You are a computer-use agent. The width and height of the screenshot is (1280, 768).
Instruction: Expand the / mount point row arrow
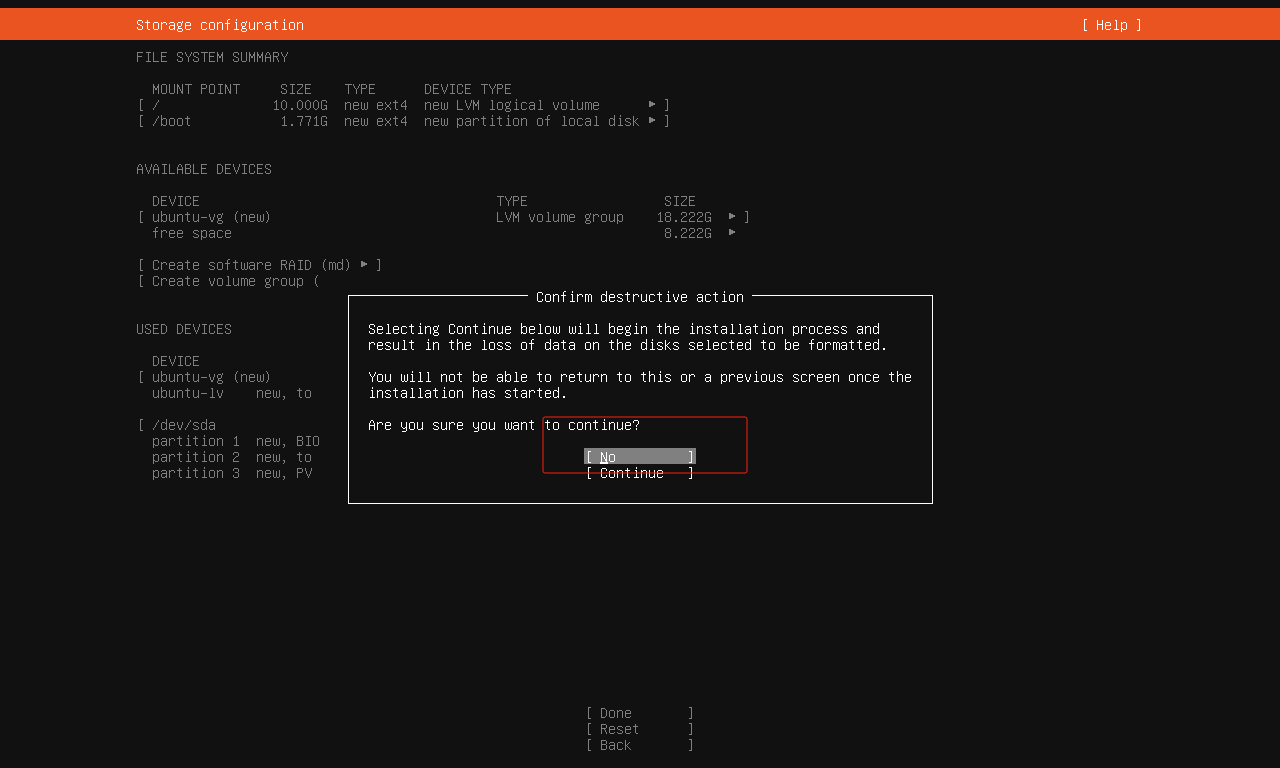652,105
